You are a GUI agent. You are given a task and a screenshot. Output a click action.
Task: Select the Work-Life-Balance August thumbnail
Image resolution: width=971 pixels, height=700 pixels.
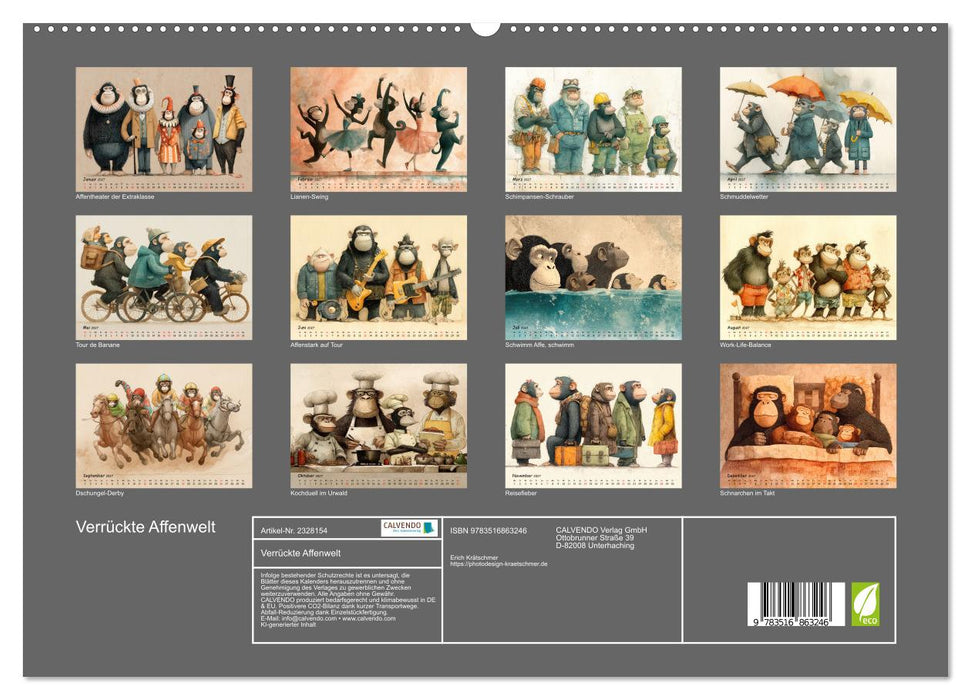coord(808,277)
